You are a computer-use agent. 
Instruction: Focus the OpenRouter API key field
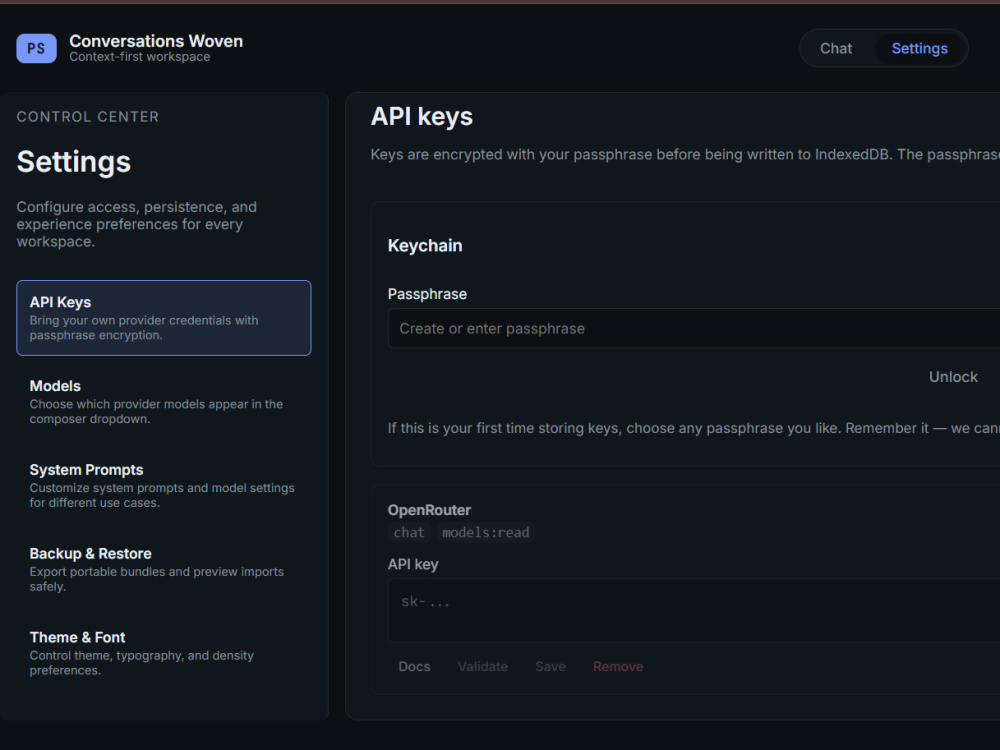tap(694, 610)
